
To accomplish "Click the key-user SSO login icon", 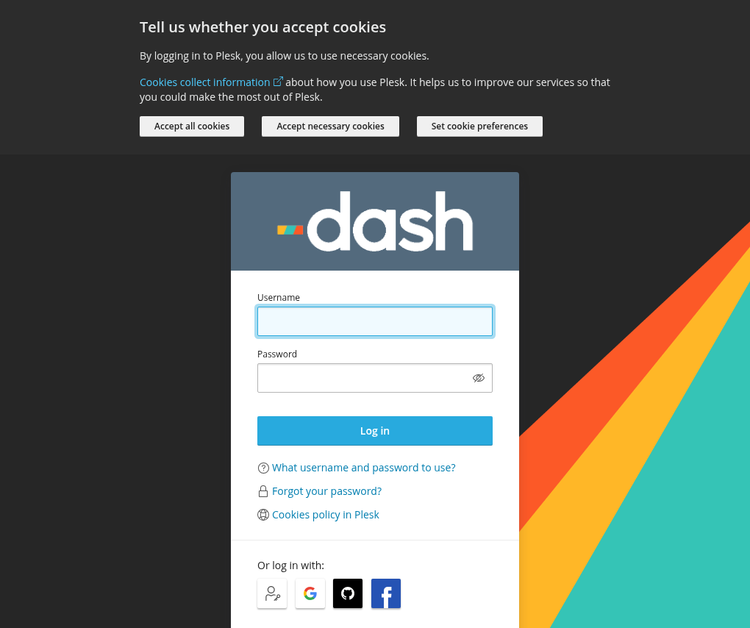I will tap(272, 594).
